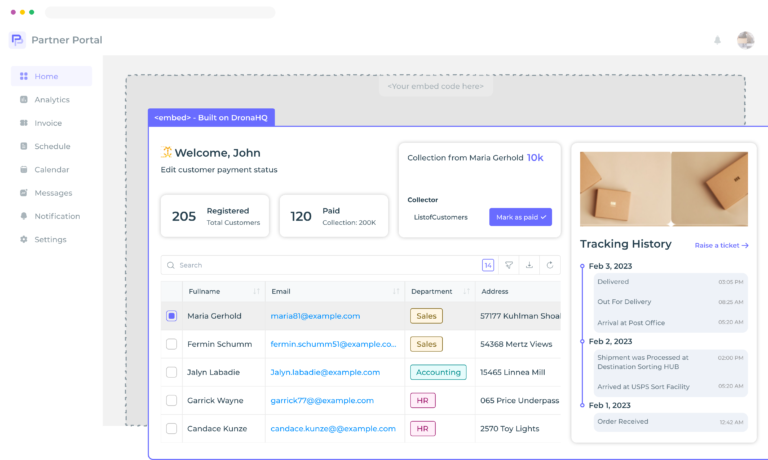The image size is (768, 460).
Task: Click the 120 Paid collection card
Action: [334, 216]
